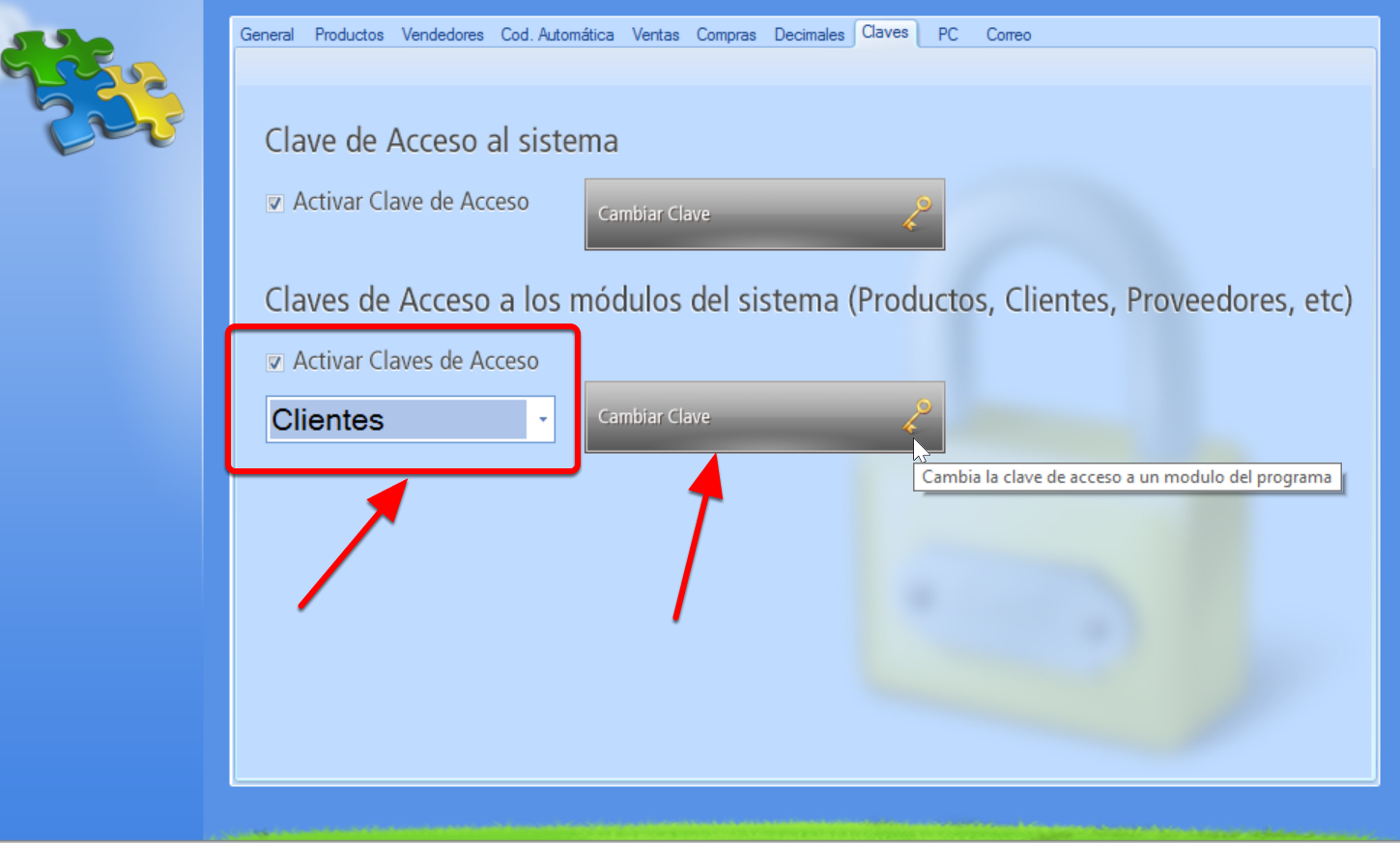Image resolution: width=1400 pixels, height=843 pixels.
Task: Click the Clientes combo box field
Action: [x=411, y=420]
